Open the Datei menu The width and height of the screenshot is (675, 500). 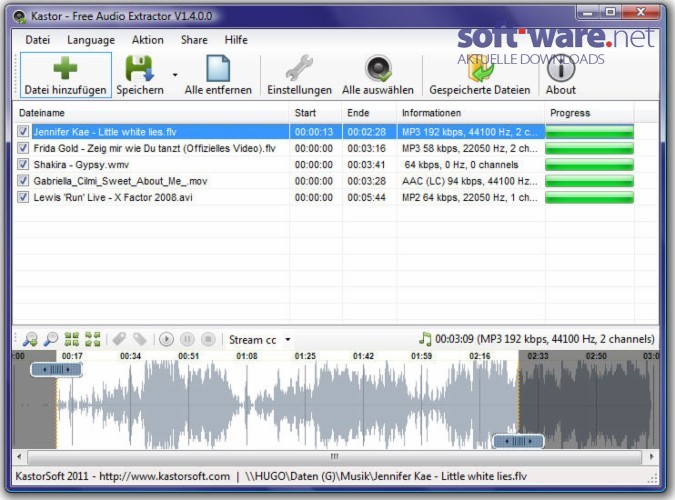37,40
